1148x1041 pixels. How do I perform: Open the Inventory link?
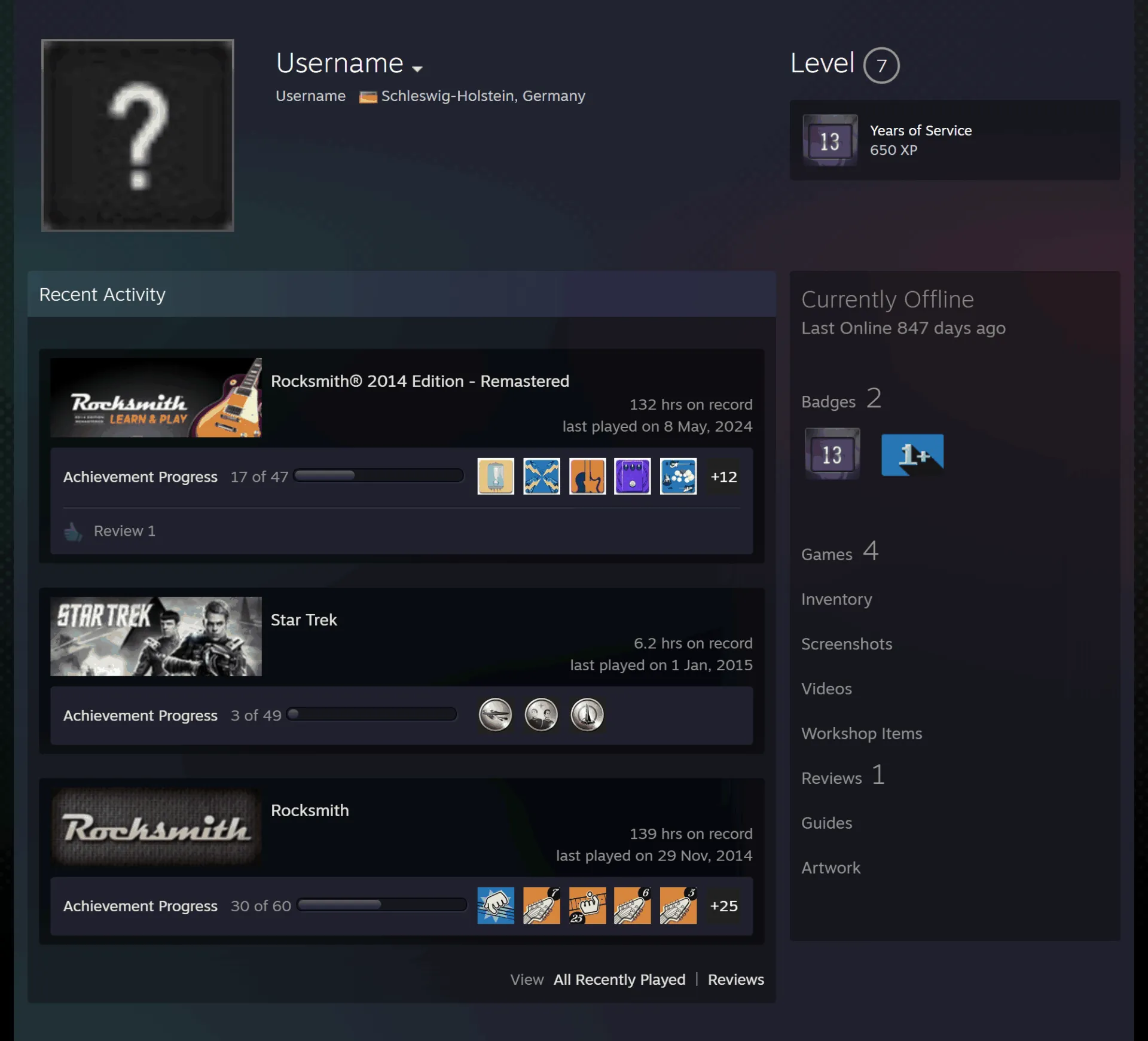click(836, 599)
